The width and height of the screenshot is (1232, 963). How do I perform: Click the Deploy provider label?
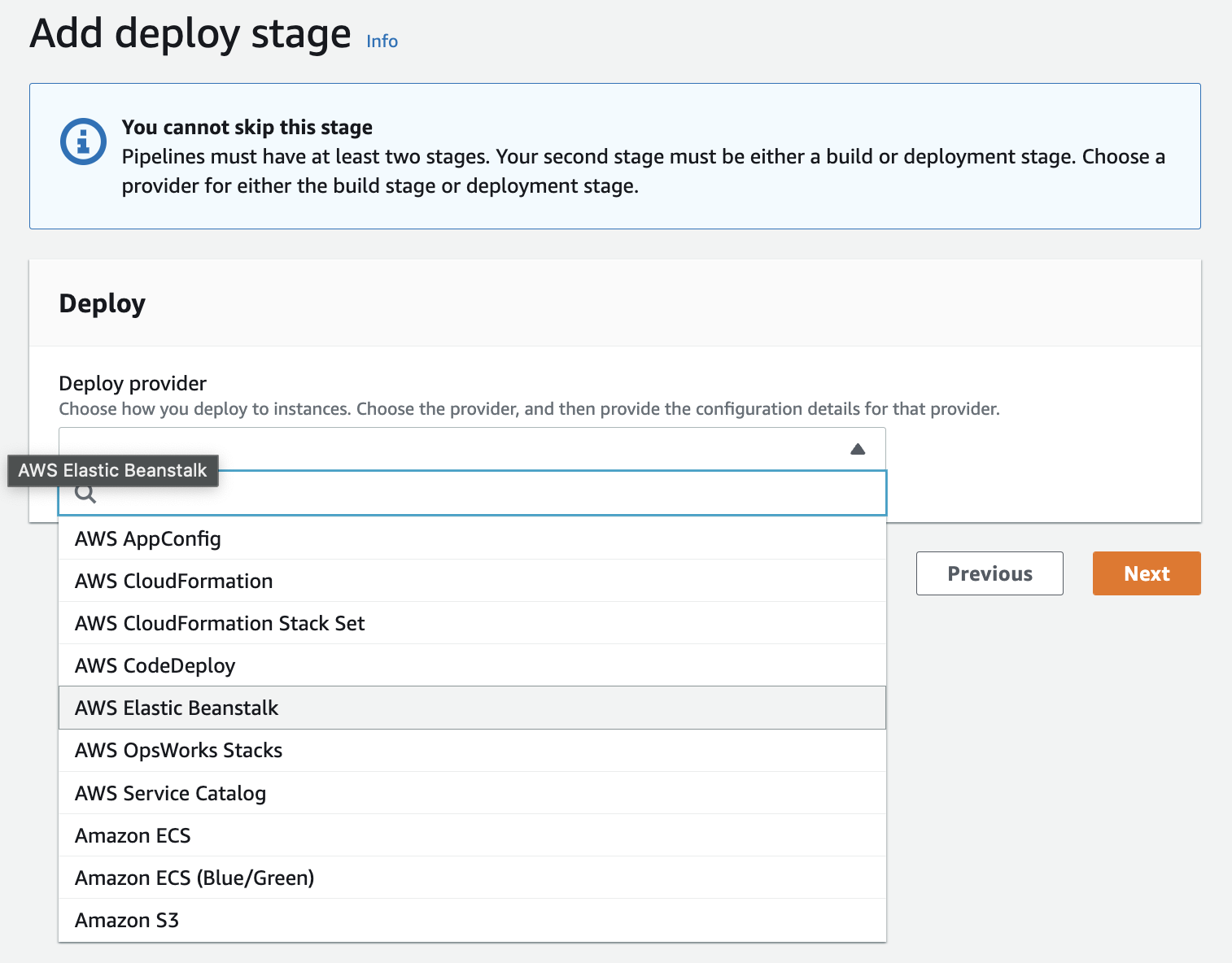133,383
